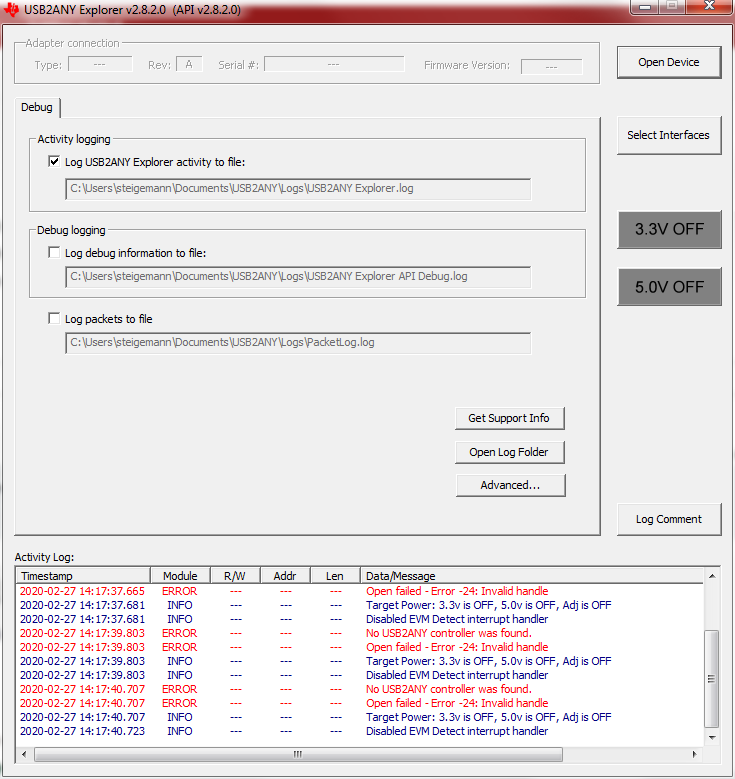Select log entry timestamped 14:17:37.665
Image resolution: width=735 pixels, height=779 pixels.
(360, 591)
